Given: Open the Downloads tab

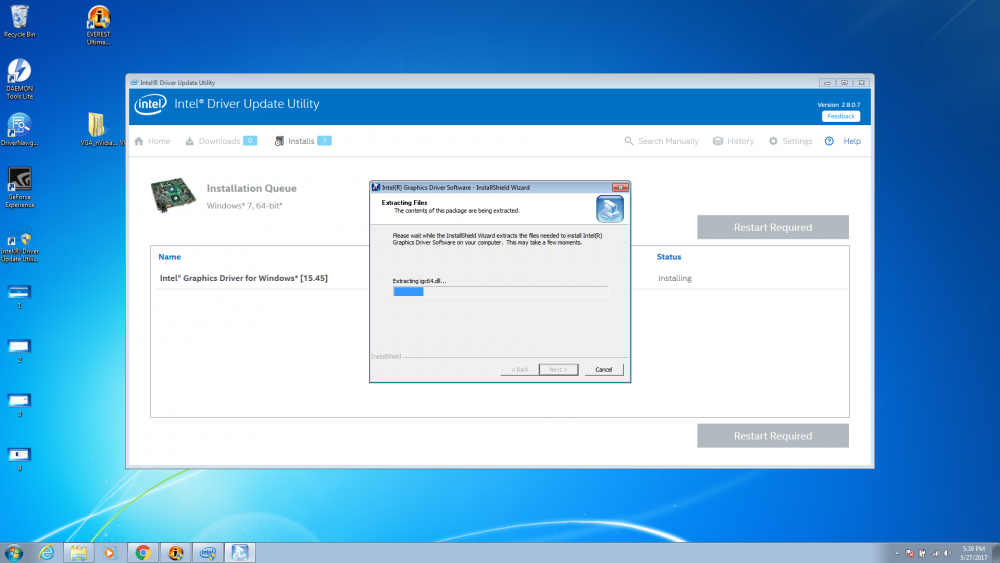Looking at the screenshot, I should coord(221,141).
